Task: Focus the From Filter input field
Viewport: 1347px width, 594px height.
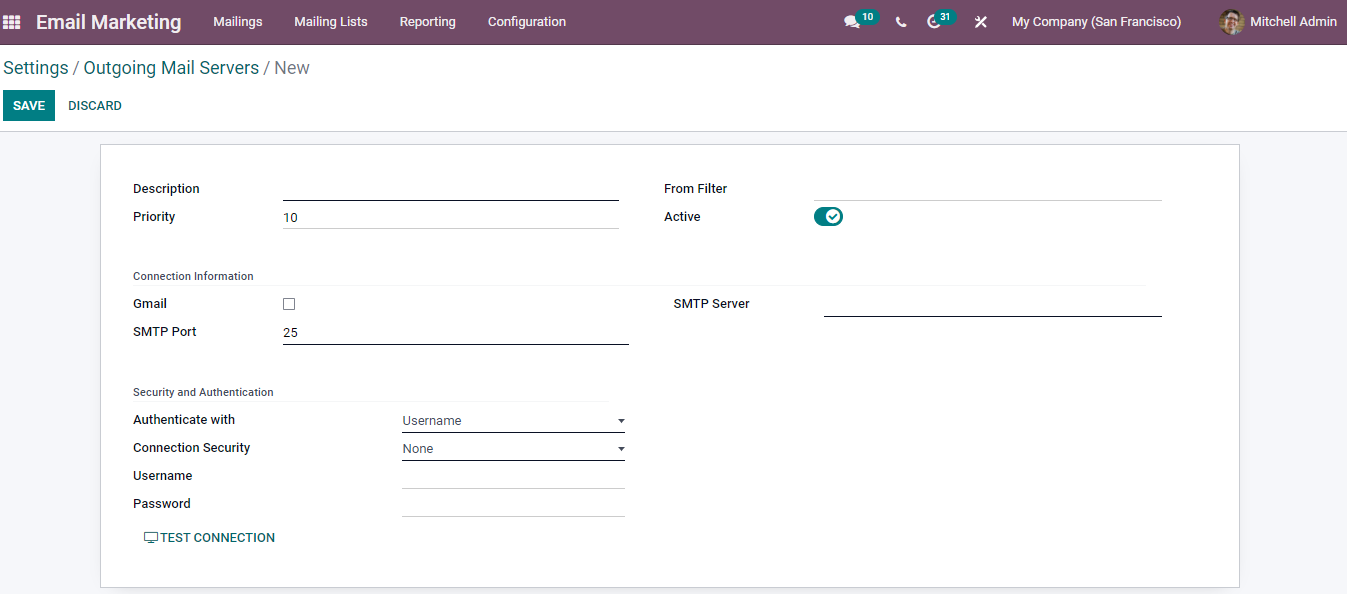Action: pyautogui.click(x=988, y=189)
